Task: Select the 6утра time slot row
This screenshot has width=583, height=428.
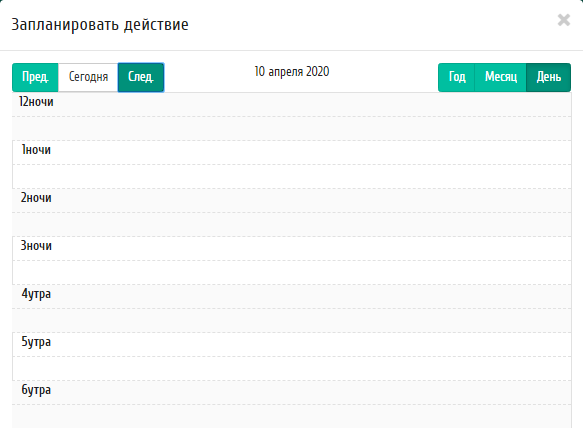Action: [292, 392]
